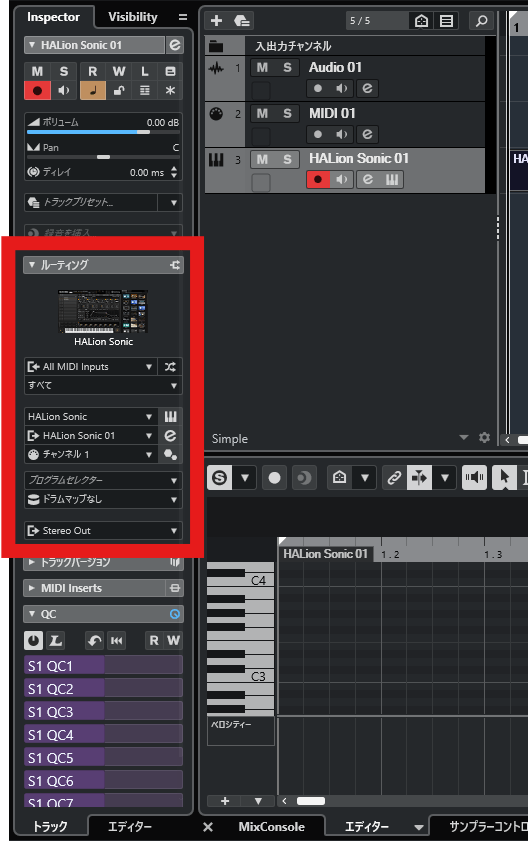Collapse the QC section

click(32, 614)
